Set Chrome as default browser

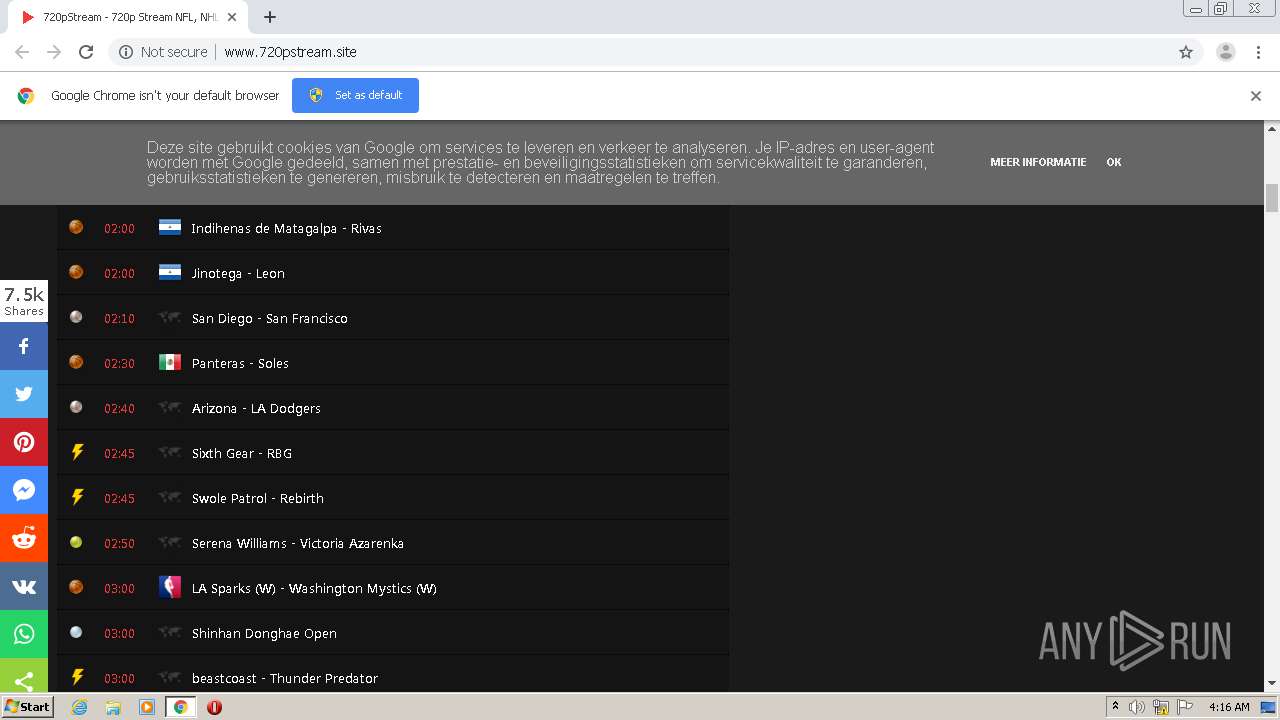coord(355,95)
